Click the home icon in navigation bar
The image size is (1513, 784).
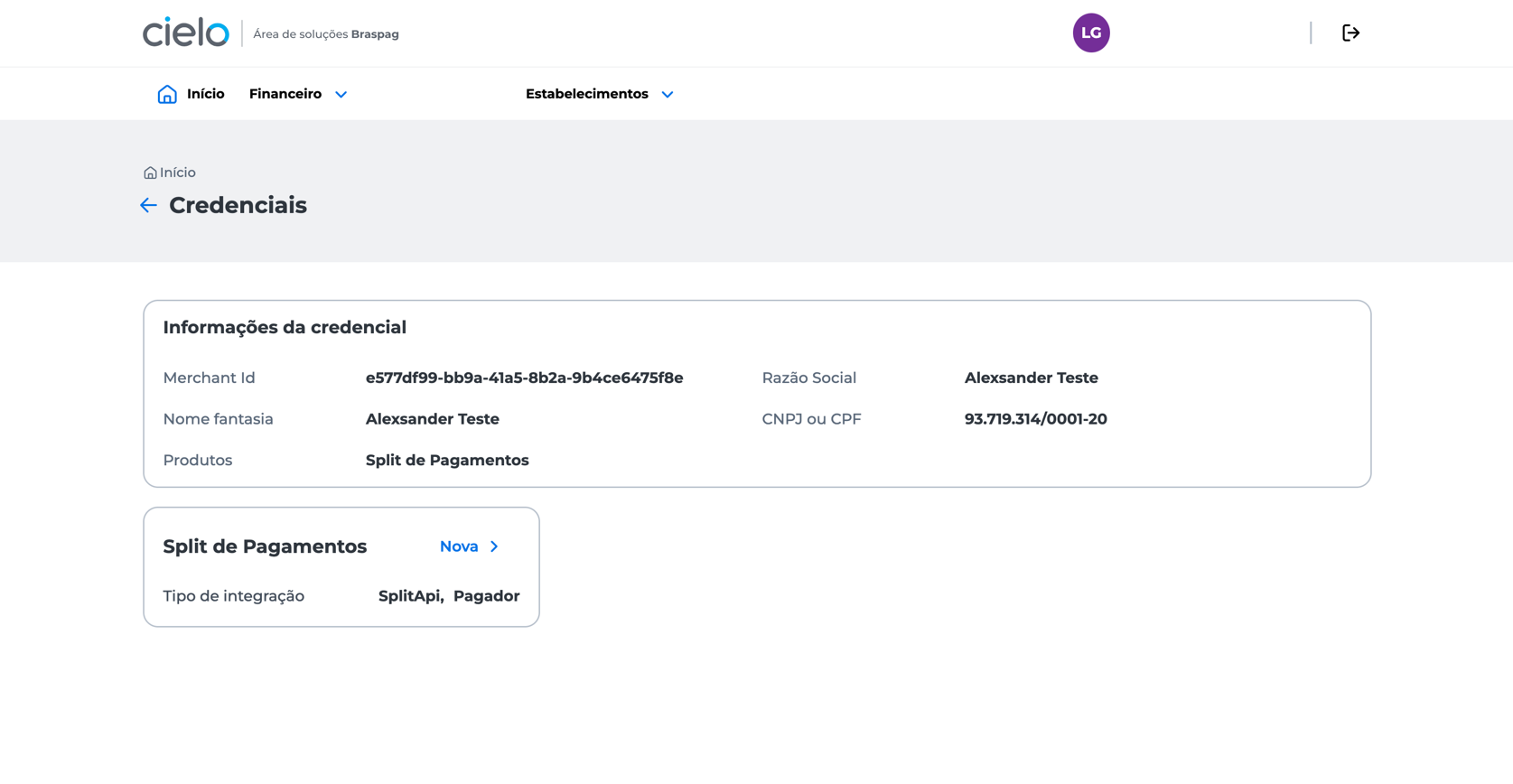[167, 94]
